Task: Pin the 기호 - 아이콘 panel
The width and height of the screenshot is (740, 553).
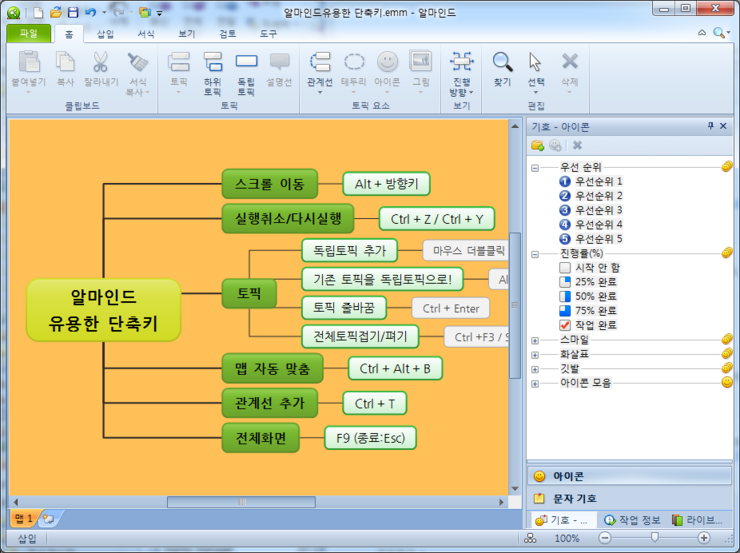Action: [x=710, y=126]
